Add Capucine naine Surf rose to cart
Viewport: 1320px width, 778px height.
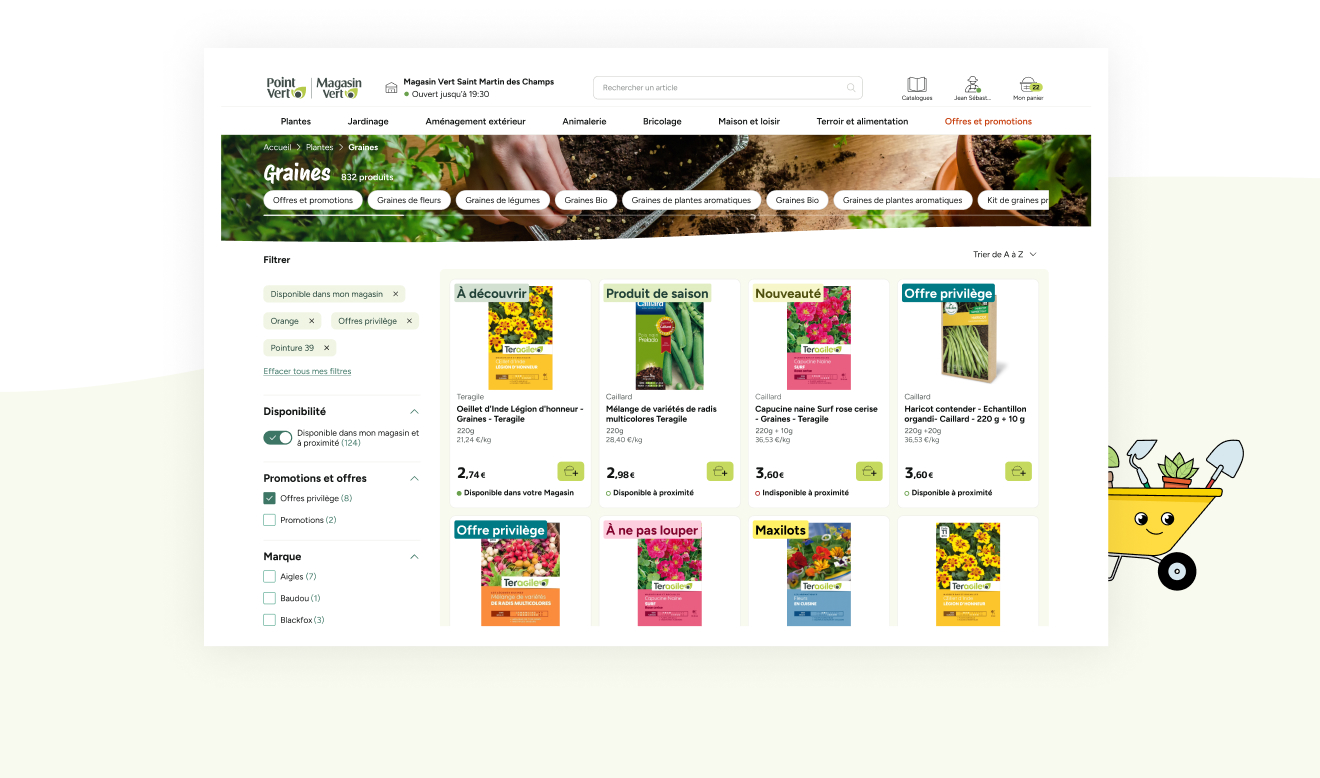tap(869, 471)
